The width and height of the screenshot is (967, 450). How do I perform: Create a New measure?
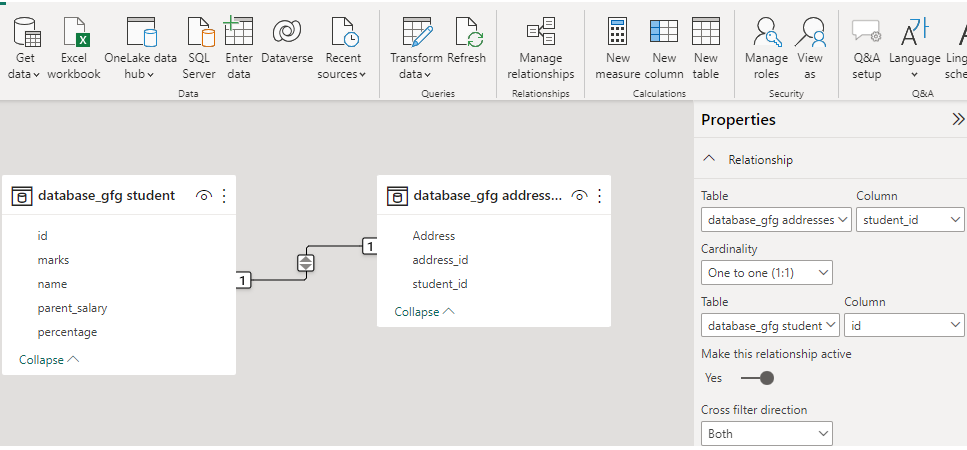617,49
